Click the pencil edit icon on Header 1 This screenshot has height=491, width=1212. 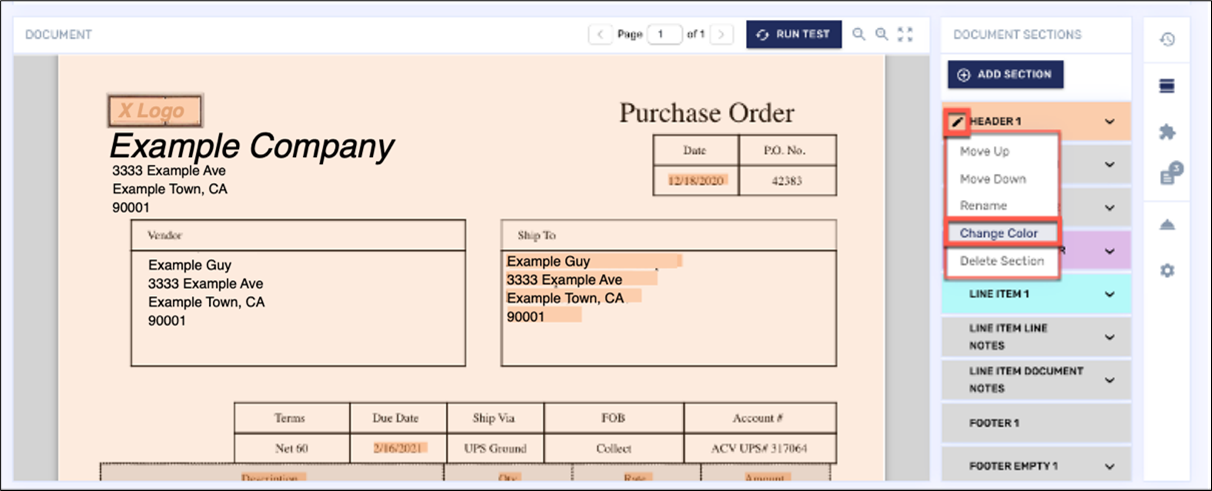coord(957,121)
